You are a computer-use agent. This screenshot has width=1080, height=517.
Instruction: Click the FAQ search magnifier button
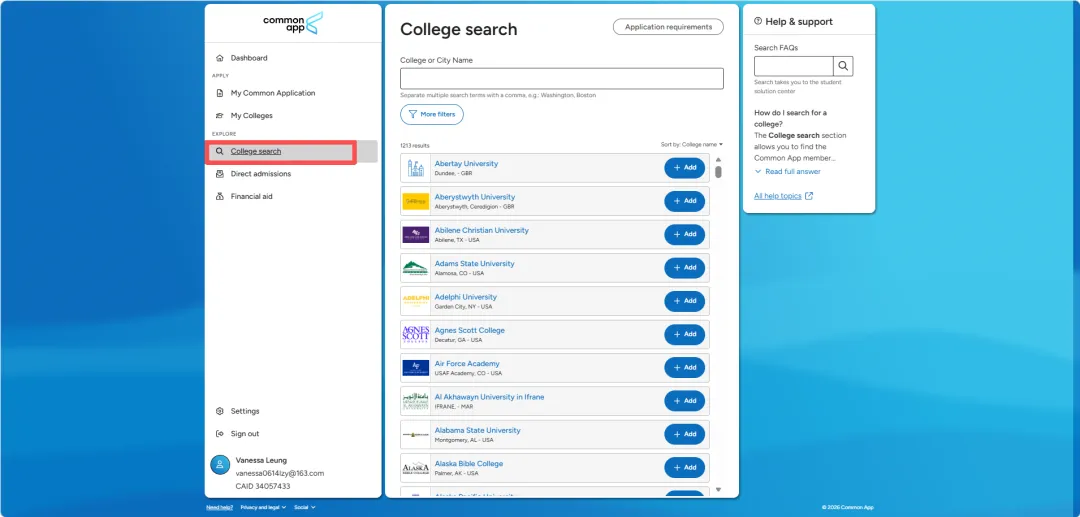pos(843,66)
